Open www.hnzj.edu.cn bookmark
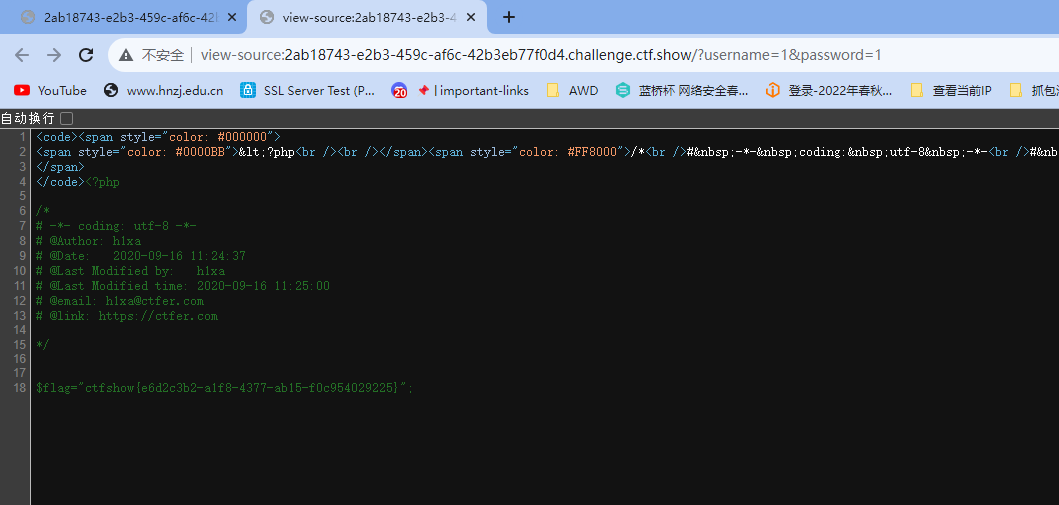This screenshot has width=1059, height=505. pos(163,90)
